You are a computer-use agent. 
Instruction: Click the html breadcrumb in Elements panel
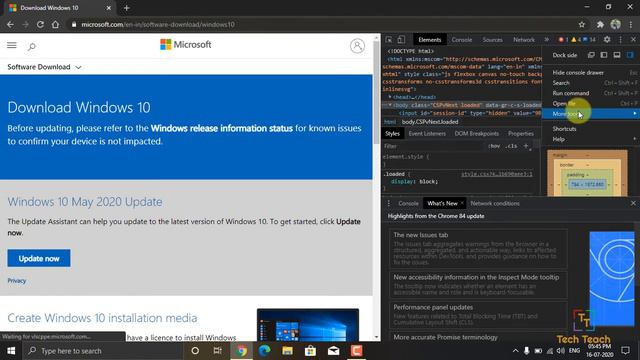point(390,122)
